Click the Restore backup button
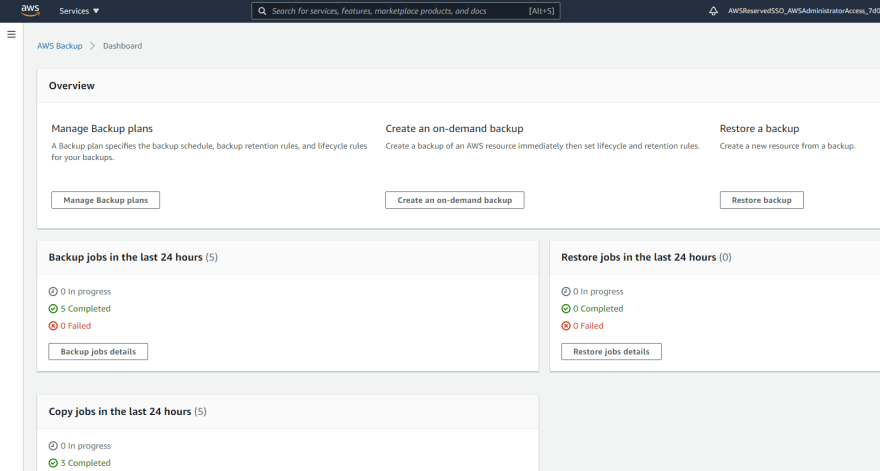 762,200
